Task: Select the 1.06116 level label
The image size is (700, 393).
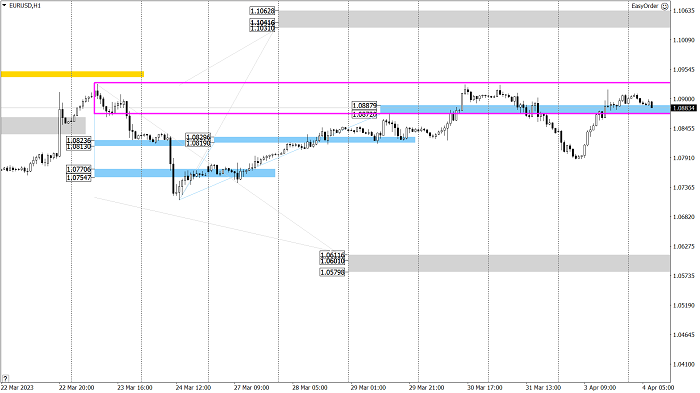Action: [x=333, y=255]
